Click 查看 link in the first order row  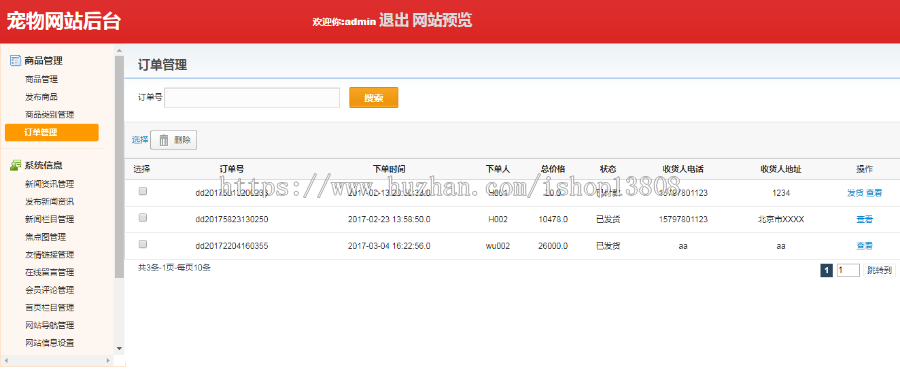pos(874,193)
